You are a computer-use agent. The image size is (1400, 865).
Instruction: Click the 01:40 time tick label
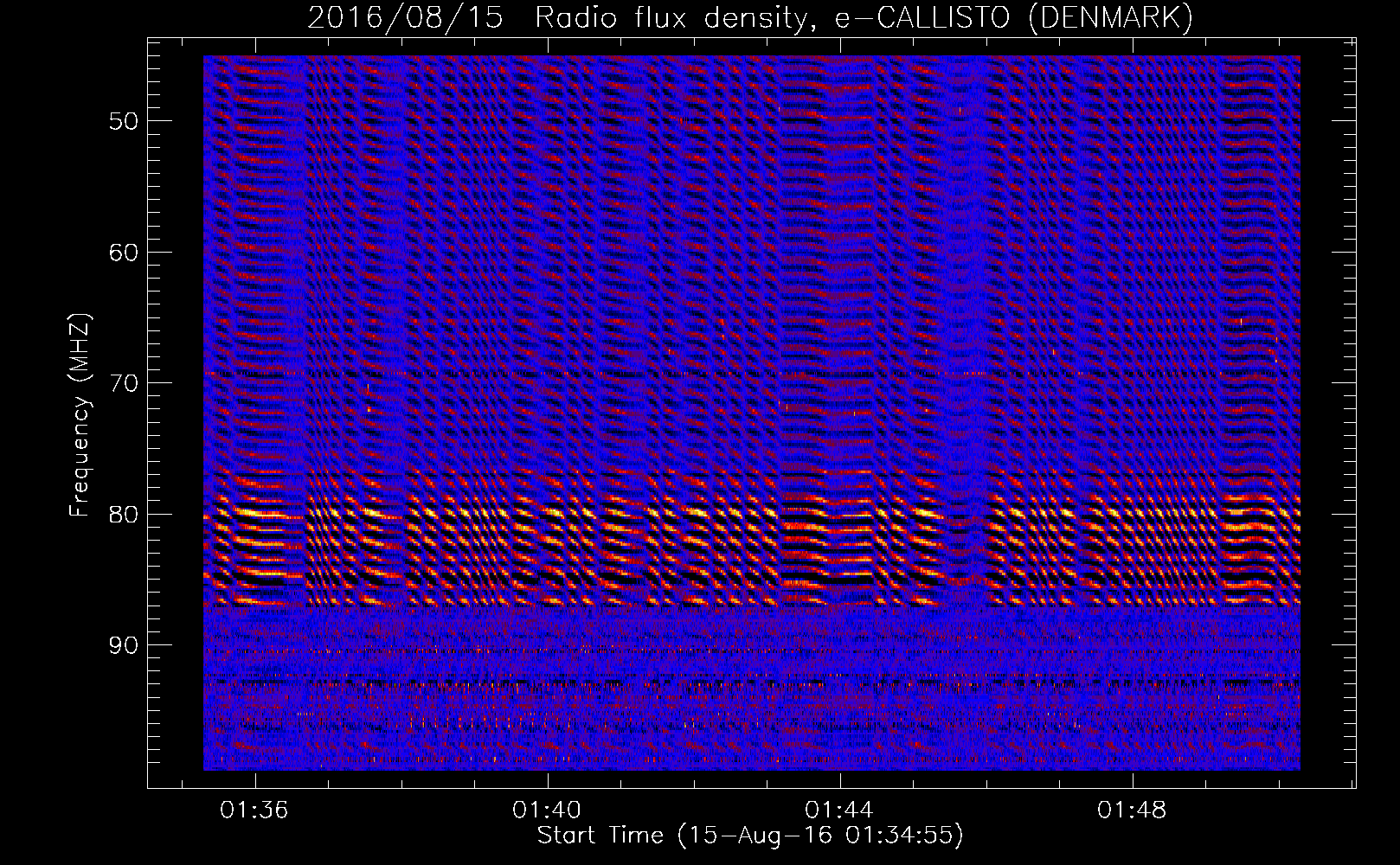coord(547,811)
